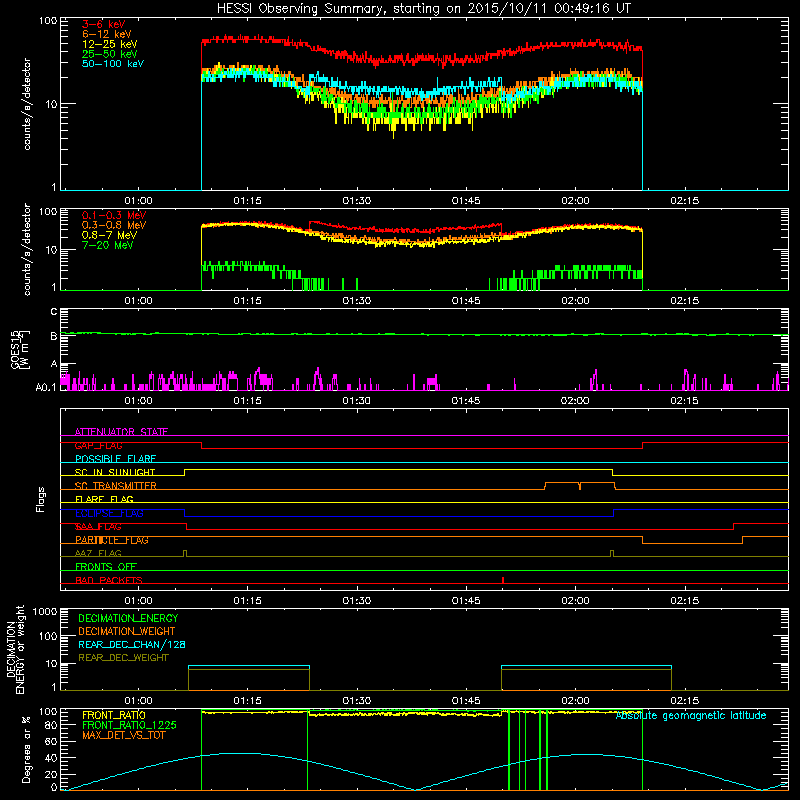Image resolution: width=800 pixels, height=800 pixels.
Task: Click the green 7-20 MeV legend label
Action: tap(107, 245)
